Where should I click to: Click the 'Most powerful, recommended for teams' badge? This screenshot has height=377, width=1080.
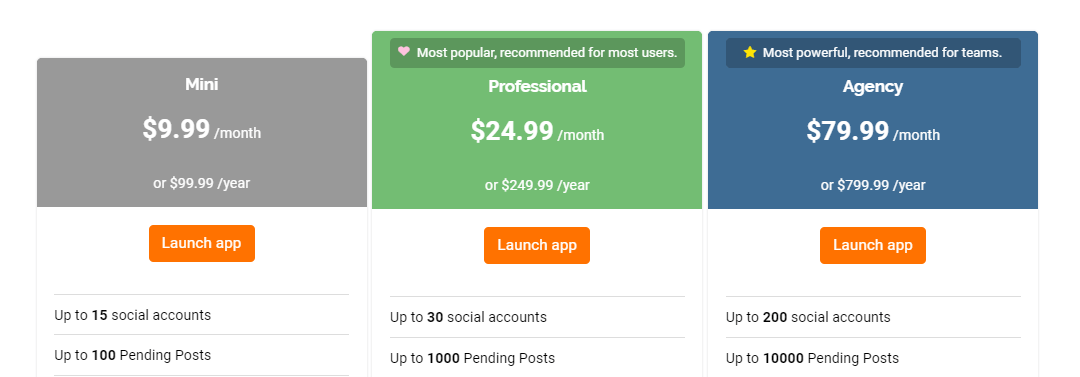click(873, 53)
